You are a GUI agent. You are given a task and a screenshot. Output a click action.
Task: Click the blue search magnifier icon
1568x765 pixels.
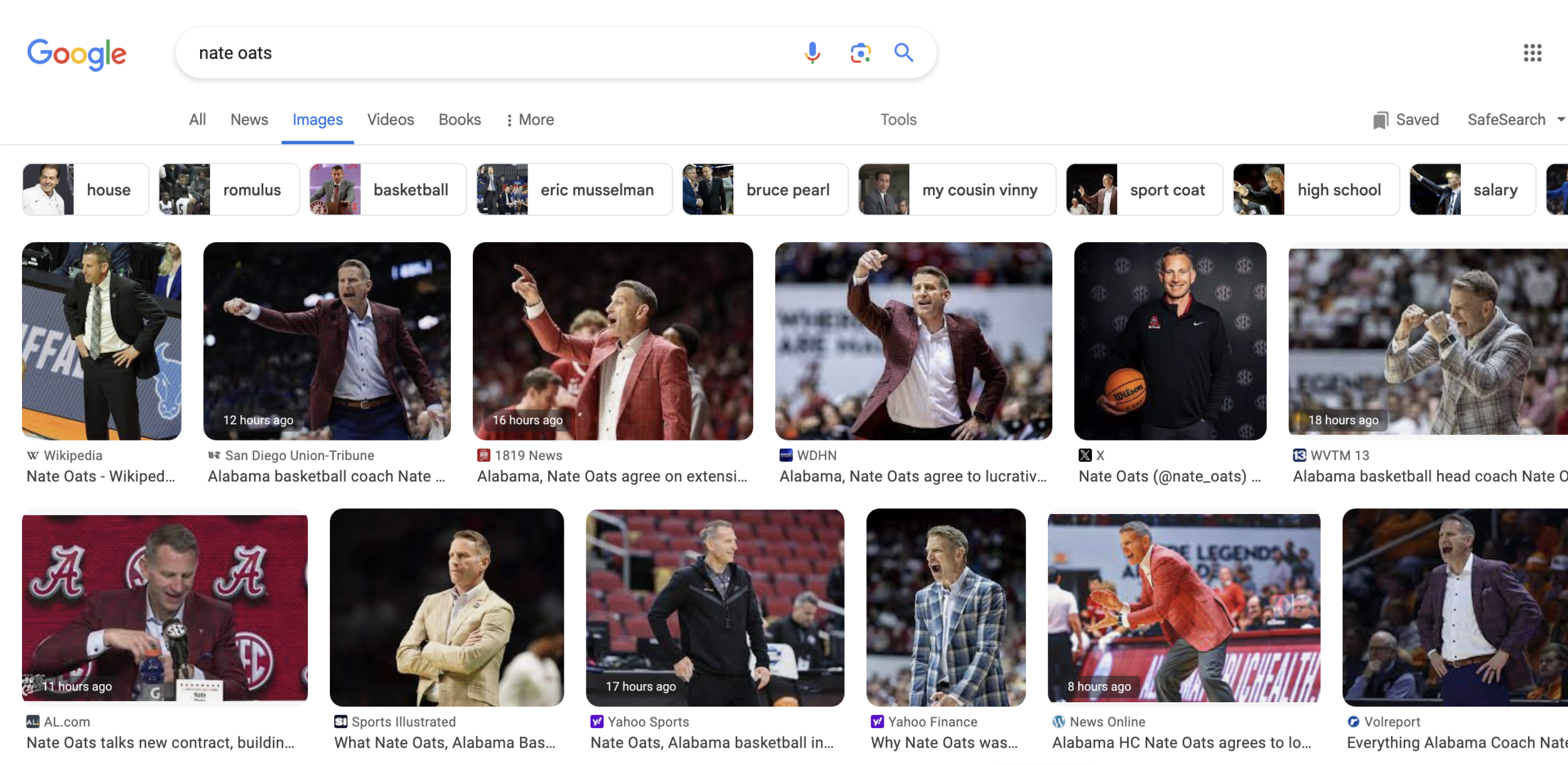click(x=904, y=53)
